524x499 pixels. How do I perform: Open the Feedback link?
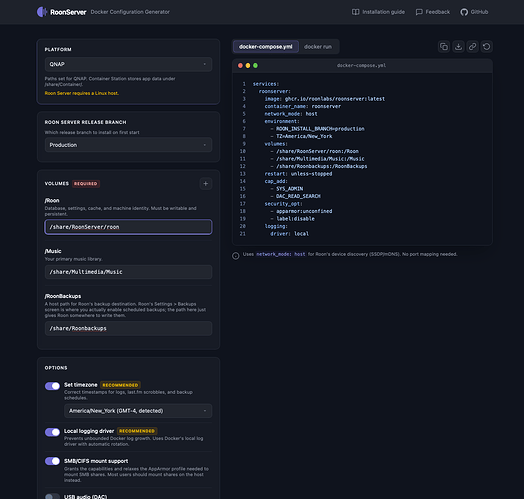click(x=433, y=12)
